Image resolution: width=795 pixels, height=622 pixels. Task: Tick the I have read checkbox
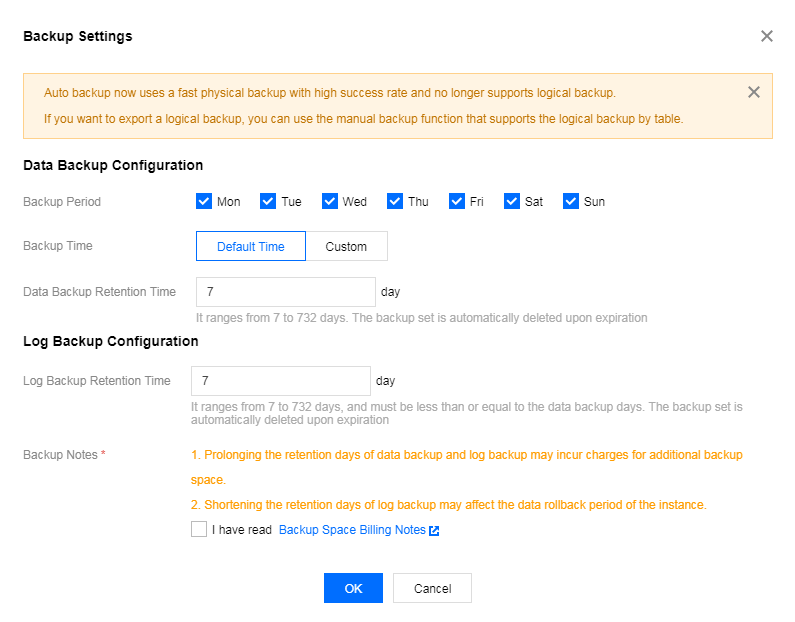pyautogui.click(x=199, y=529)
